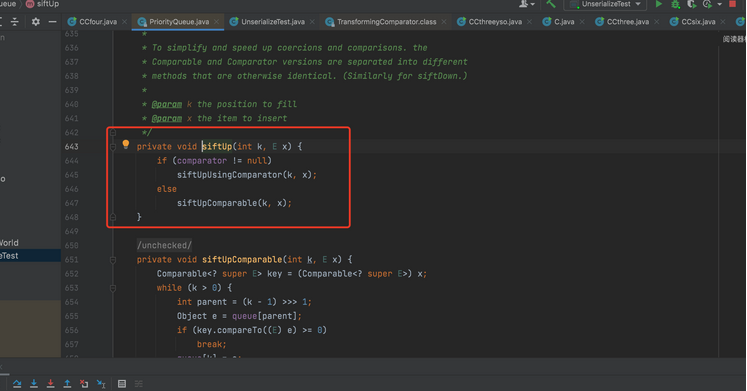Start debugging with the green bug icon
The image size is (747, 391).
[675, 4]
